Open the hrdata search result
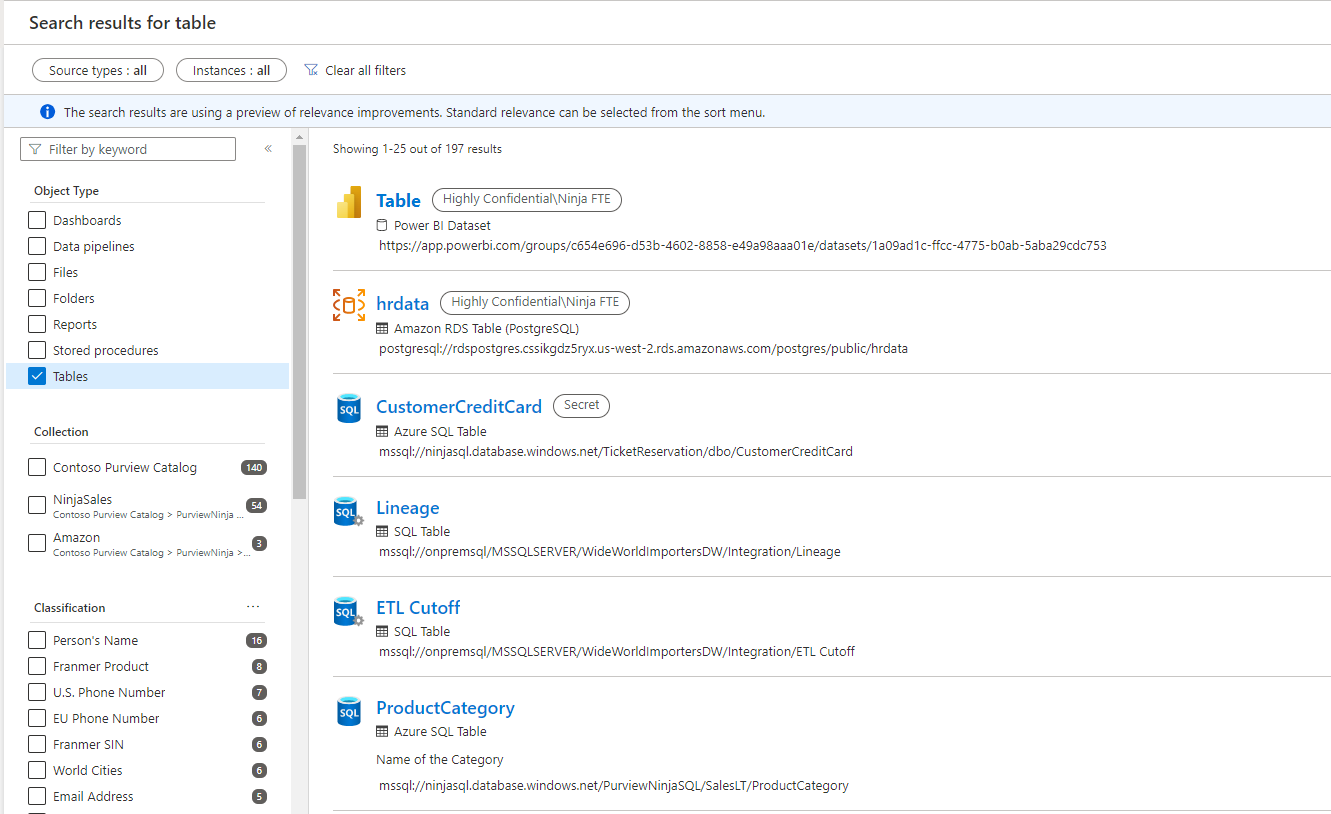Screen dimensions: 1331x814 point(402,304)
